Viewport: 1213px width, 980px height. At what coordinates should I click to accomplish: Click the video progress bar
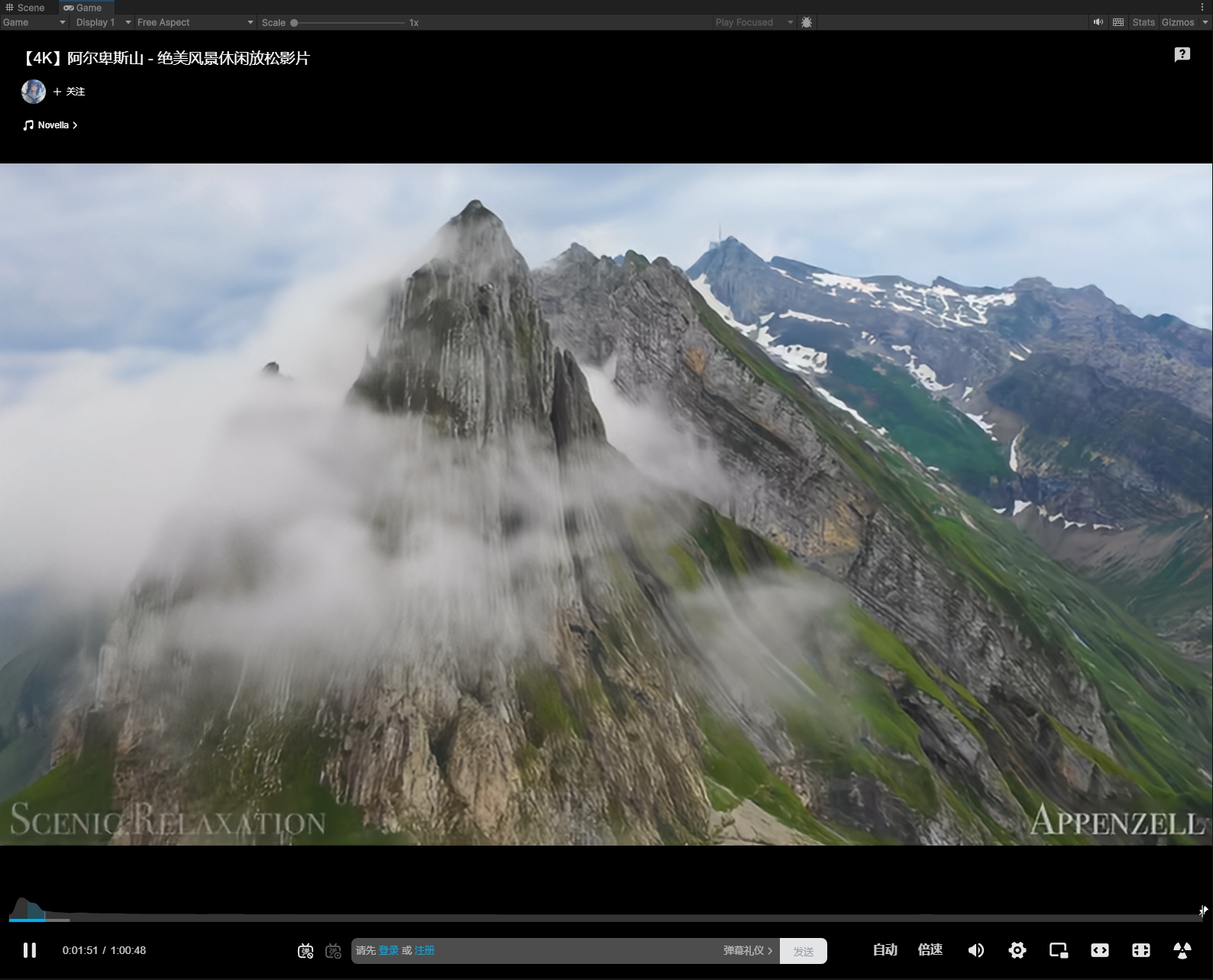click(x=611, y=918)
